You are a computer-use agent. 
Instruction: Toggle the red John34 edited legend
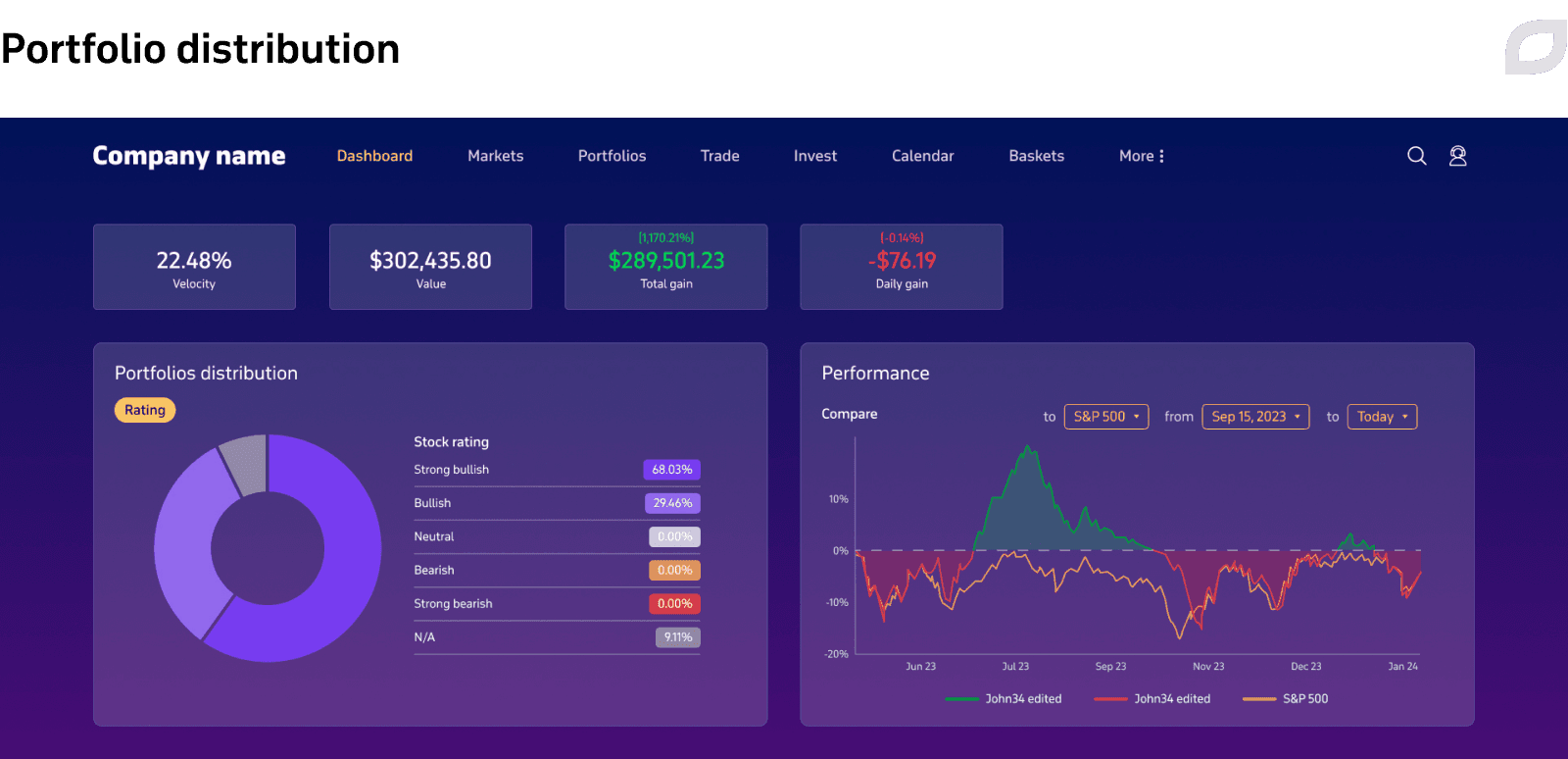[x=1152, y=699]
